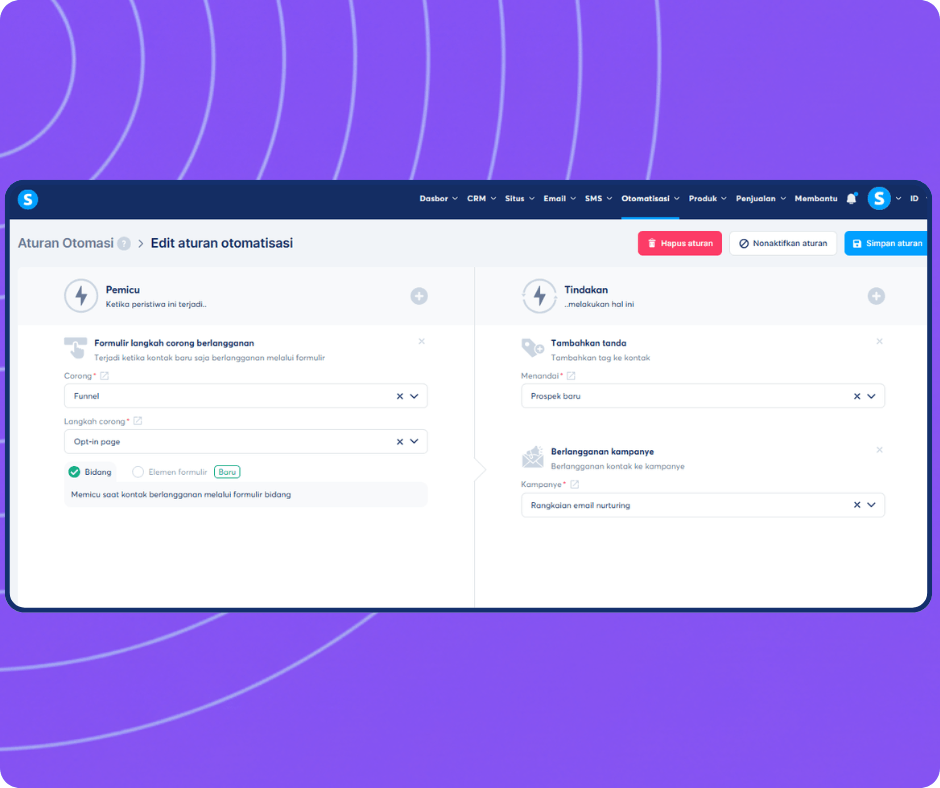
Task: Open the Situs menu
Action: click(x=519, y=198)
